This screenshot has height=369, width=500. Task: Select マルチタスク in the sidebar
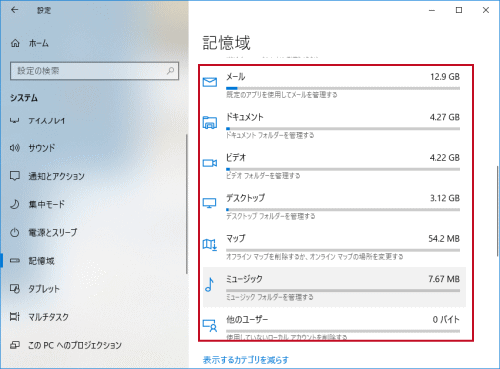click(x=49, y=317)
